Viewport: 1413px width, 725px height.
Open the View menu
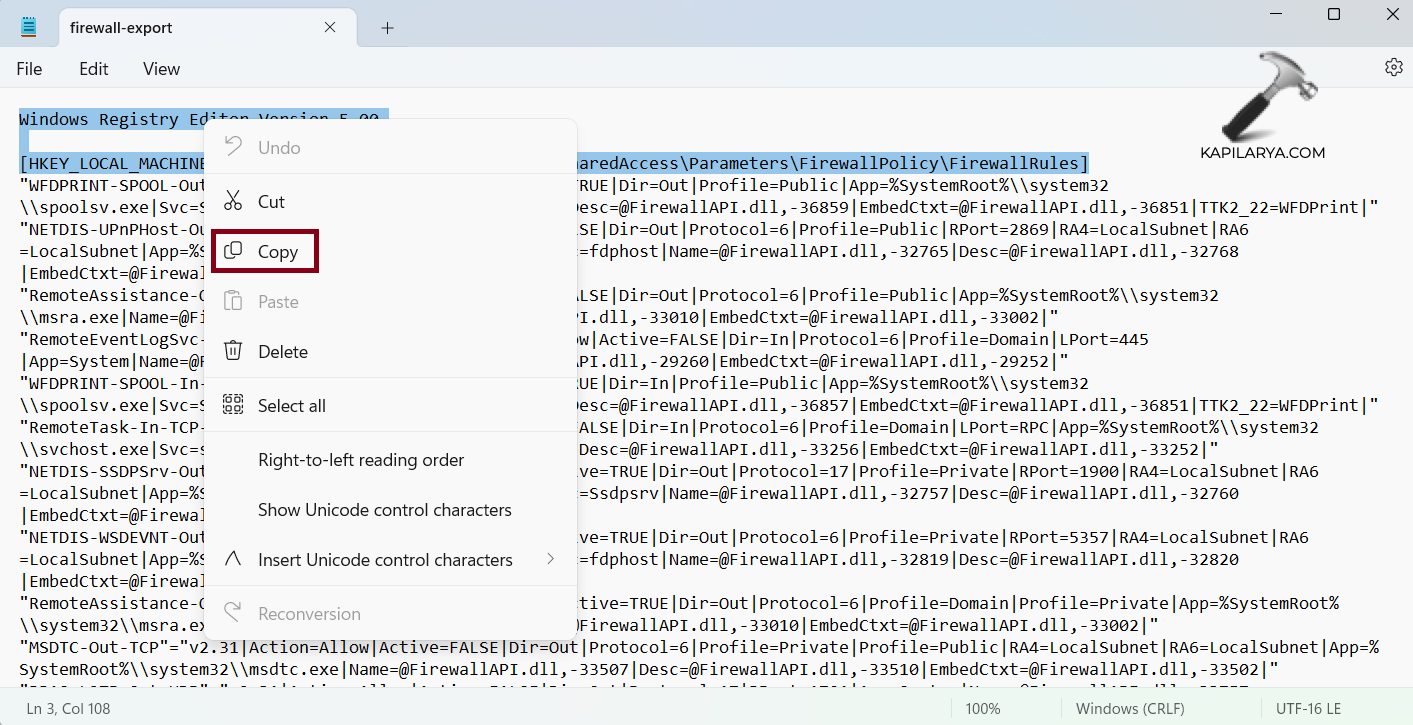point(161,69)
